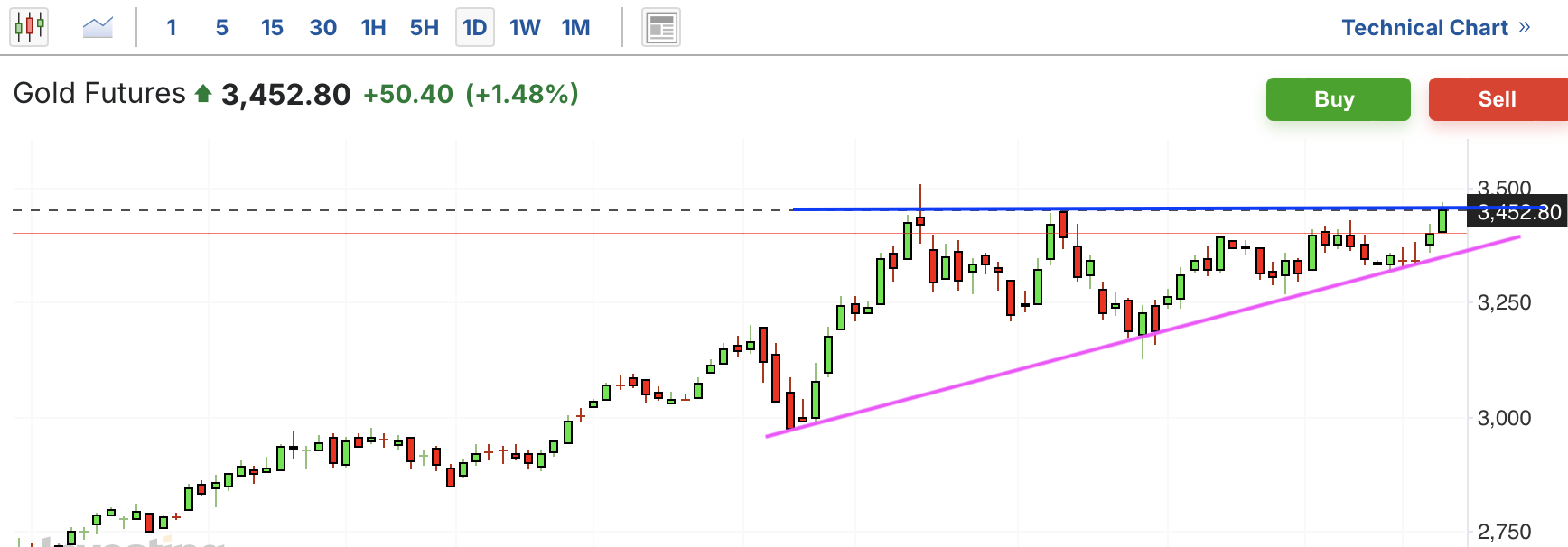Switch to area line chart type
Image resolution: width=1568 pixels, height=547 pixels.
pyautogui.click(x=98, y=27)
